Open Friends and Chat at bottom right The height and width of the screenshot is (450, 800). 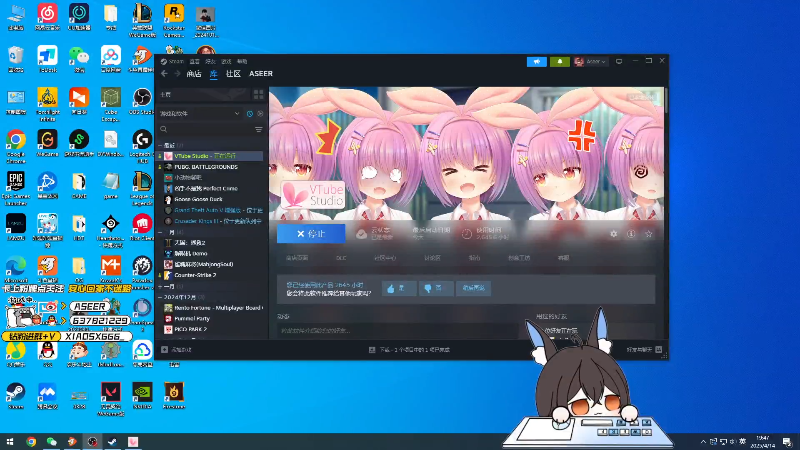click(644, 349)
